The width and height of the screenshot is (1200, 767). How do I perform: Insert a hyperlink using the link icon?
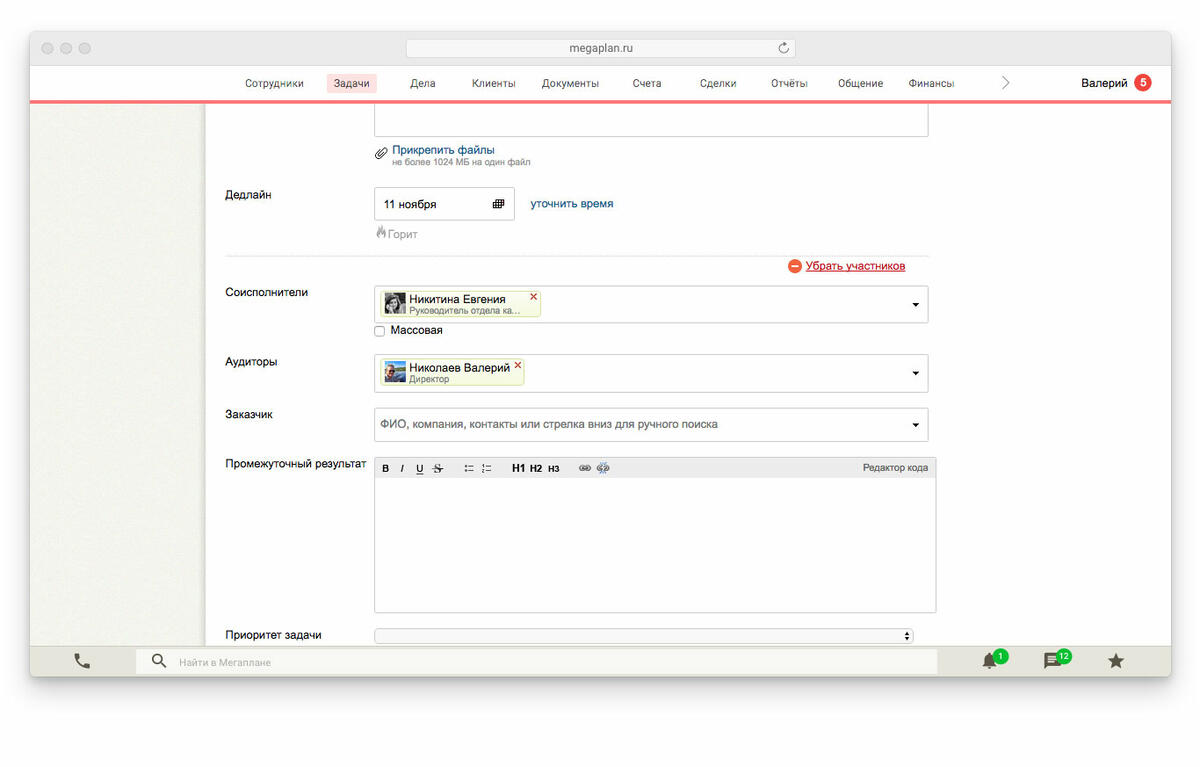tap(585, 469)
